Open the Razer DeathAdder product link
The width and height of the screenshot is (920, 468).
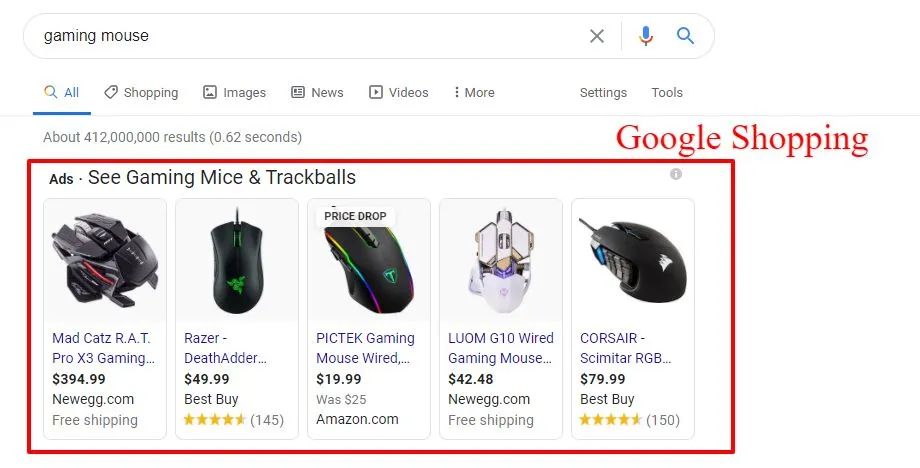click(x=226, y=348)
